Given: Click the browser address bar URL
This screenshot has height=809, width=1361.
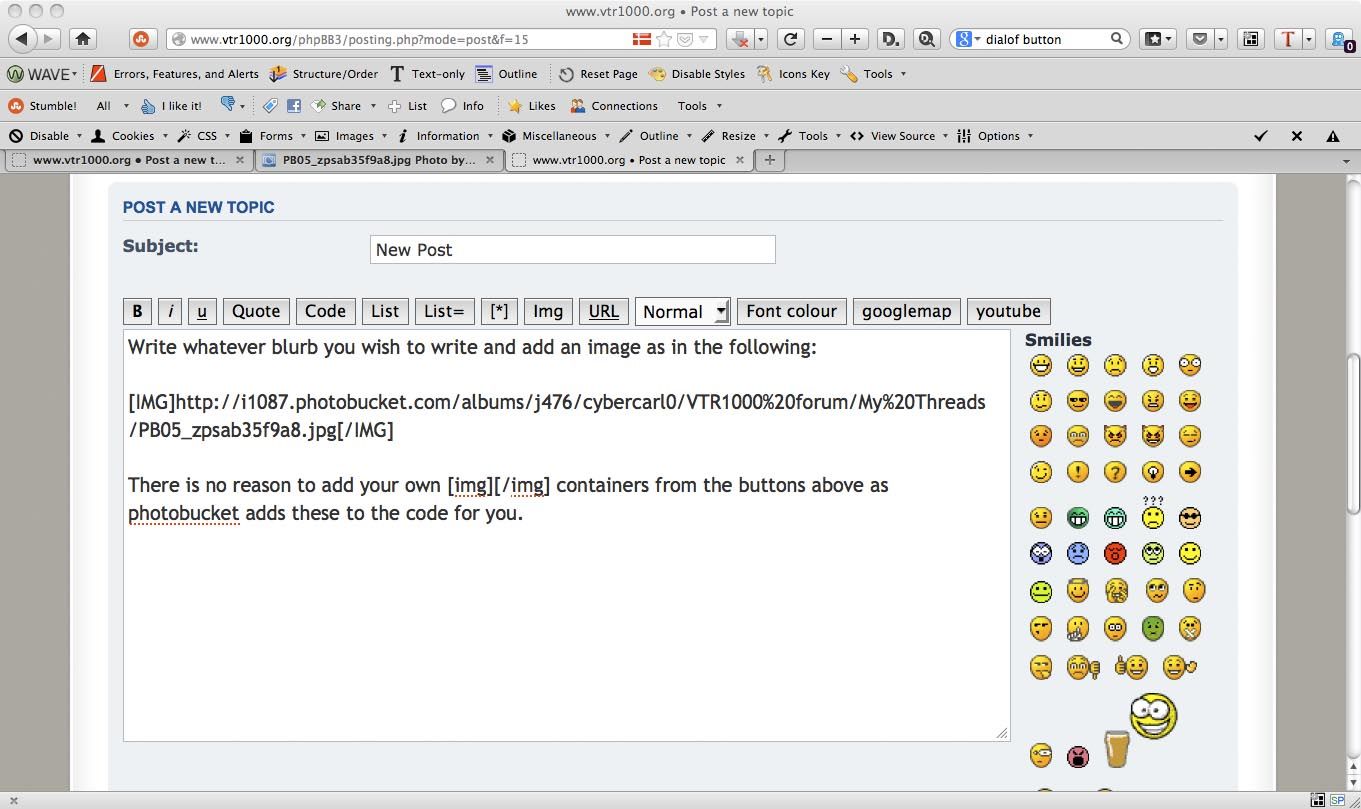Looking at the screenshot, I should pos(359,39).
